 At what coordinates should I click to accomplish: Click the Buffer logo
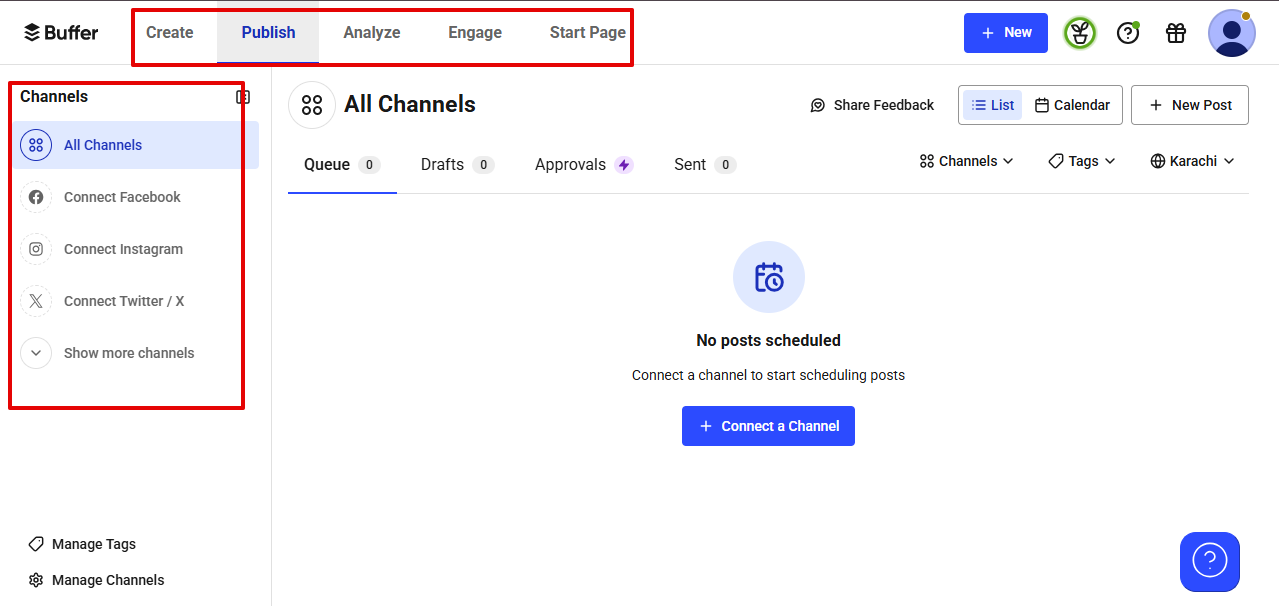tap(60, 32)
